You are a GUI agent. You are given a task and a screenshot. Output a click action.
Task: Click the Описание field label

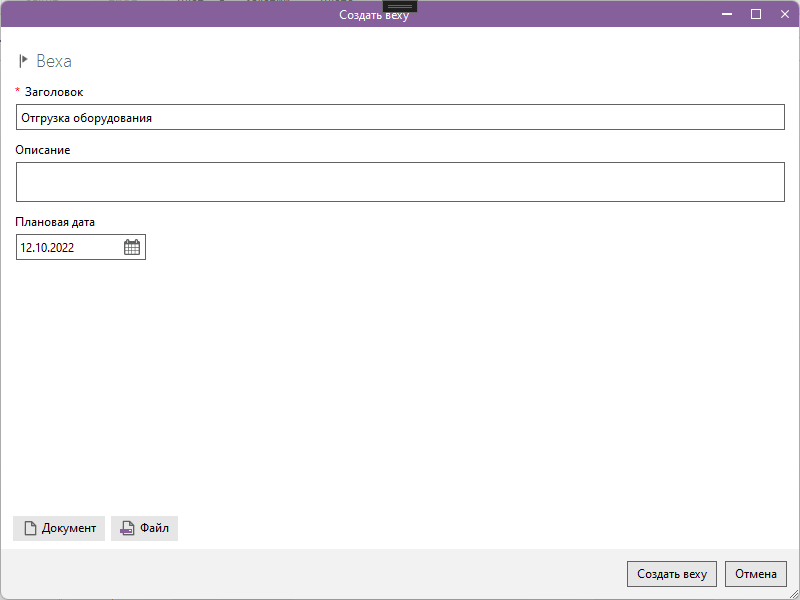tap(43, 150)
